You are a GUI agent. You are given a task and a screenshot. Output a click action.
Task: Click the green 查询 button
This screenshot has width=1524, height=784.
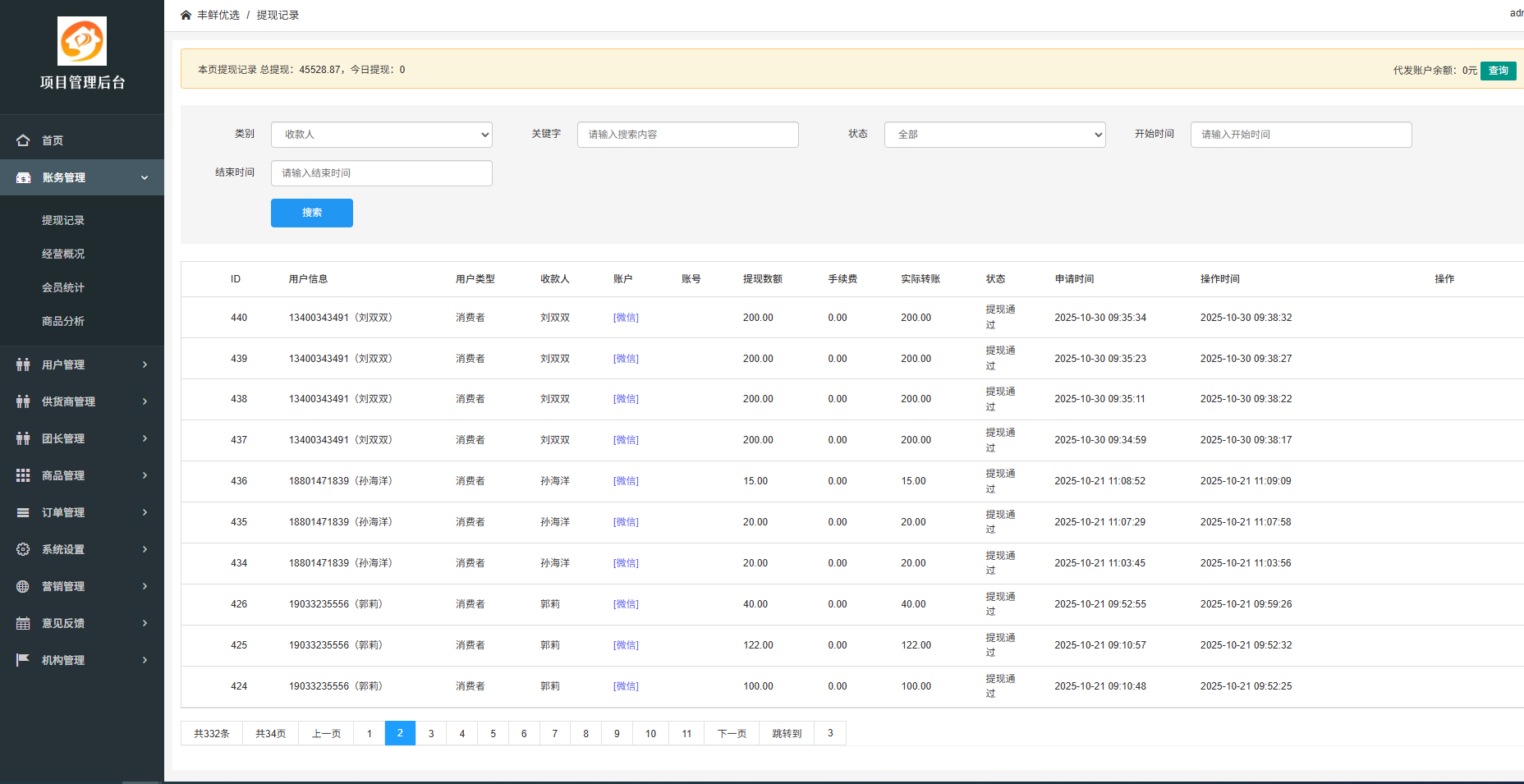1499,71
